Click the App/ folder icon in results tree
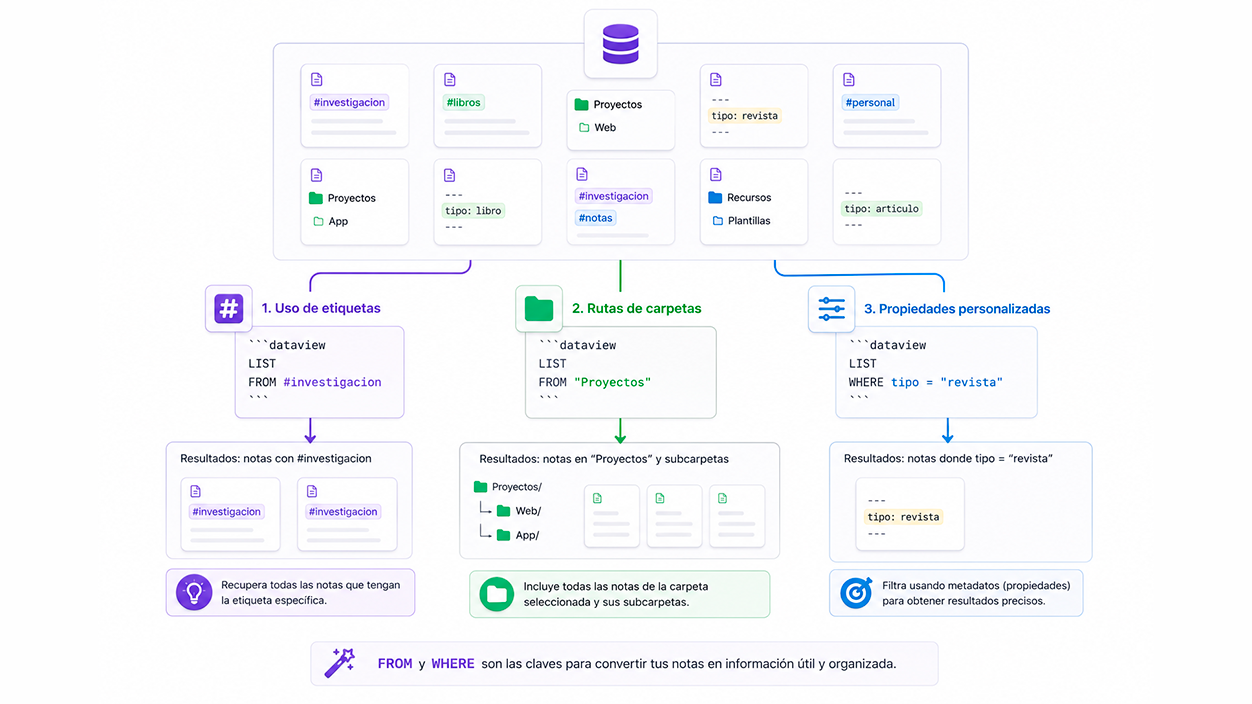1252x704 pixels. (x=503, y=535)
